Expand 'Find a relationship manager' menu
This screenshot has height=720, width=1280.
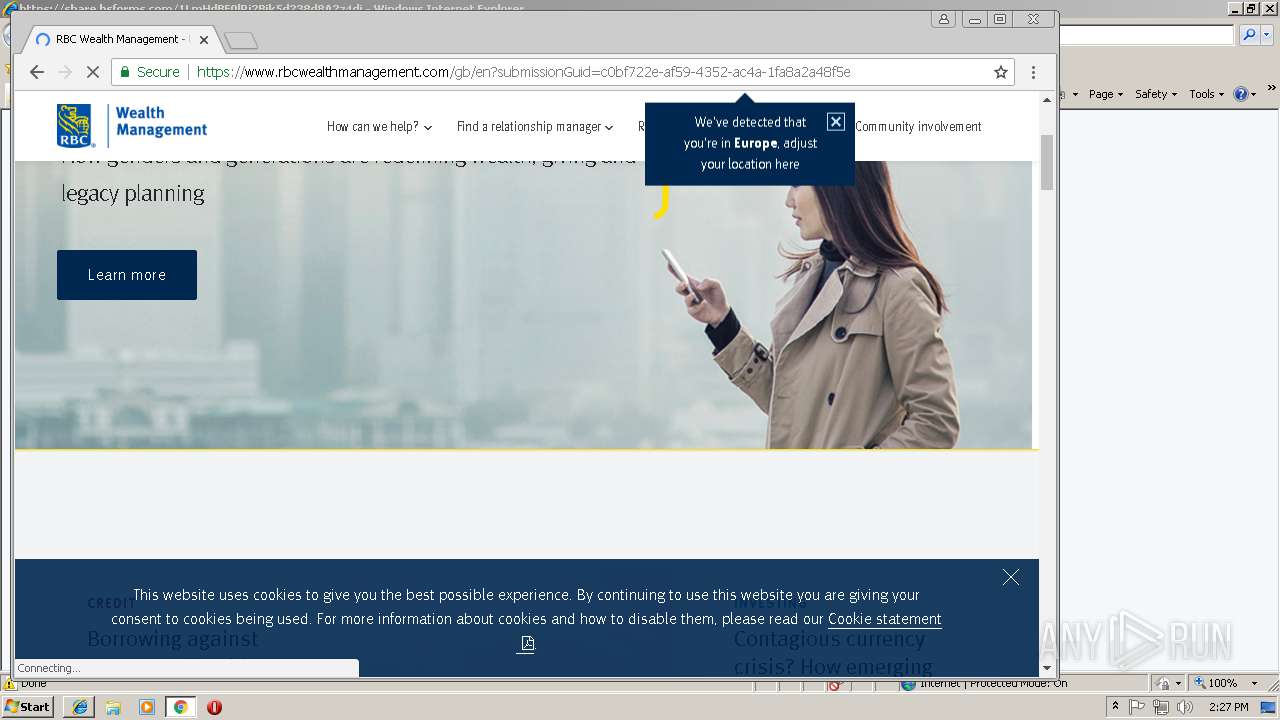coord(535,127)
